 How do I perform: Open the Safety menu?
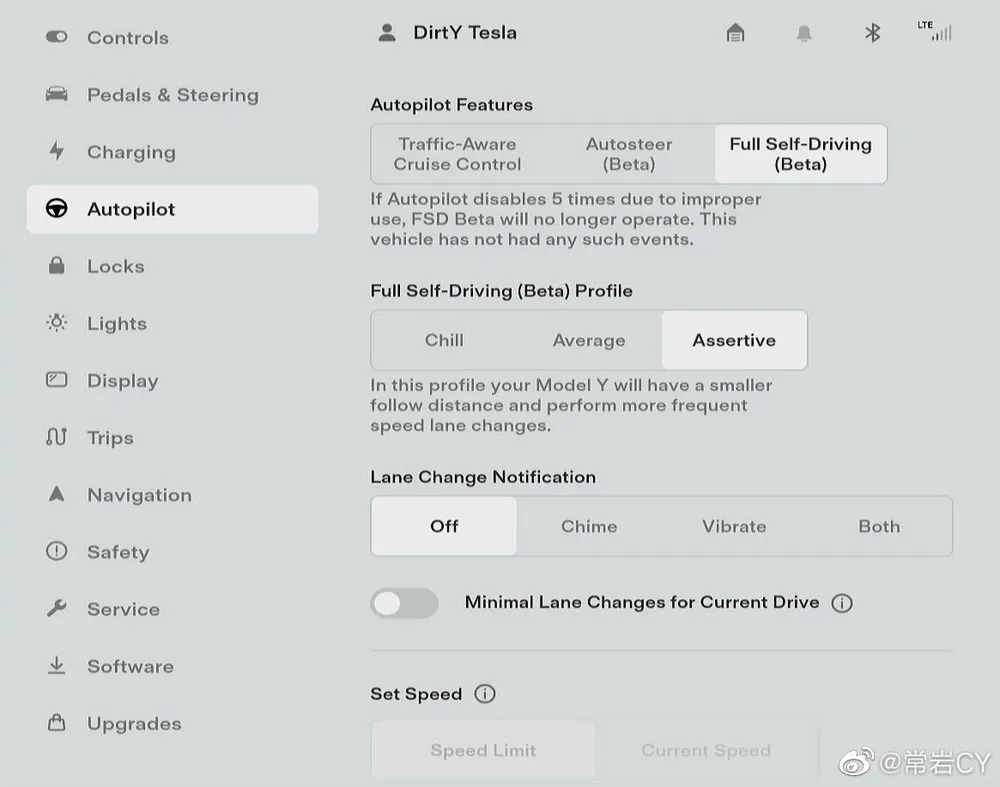click(x=172, y=552)
